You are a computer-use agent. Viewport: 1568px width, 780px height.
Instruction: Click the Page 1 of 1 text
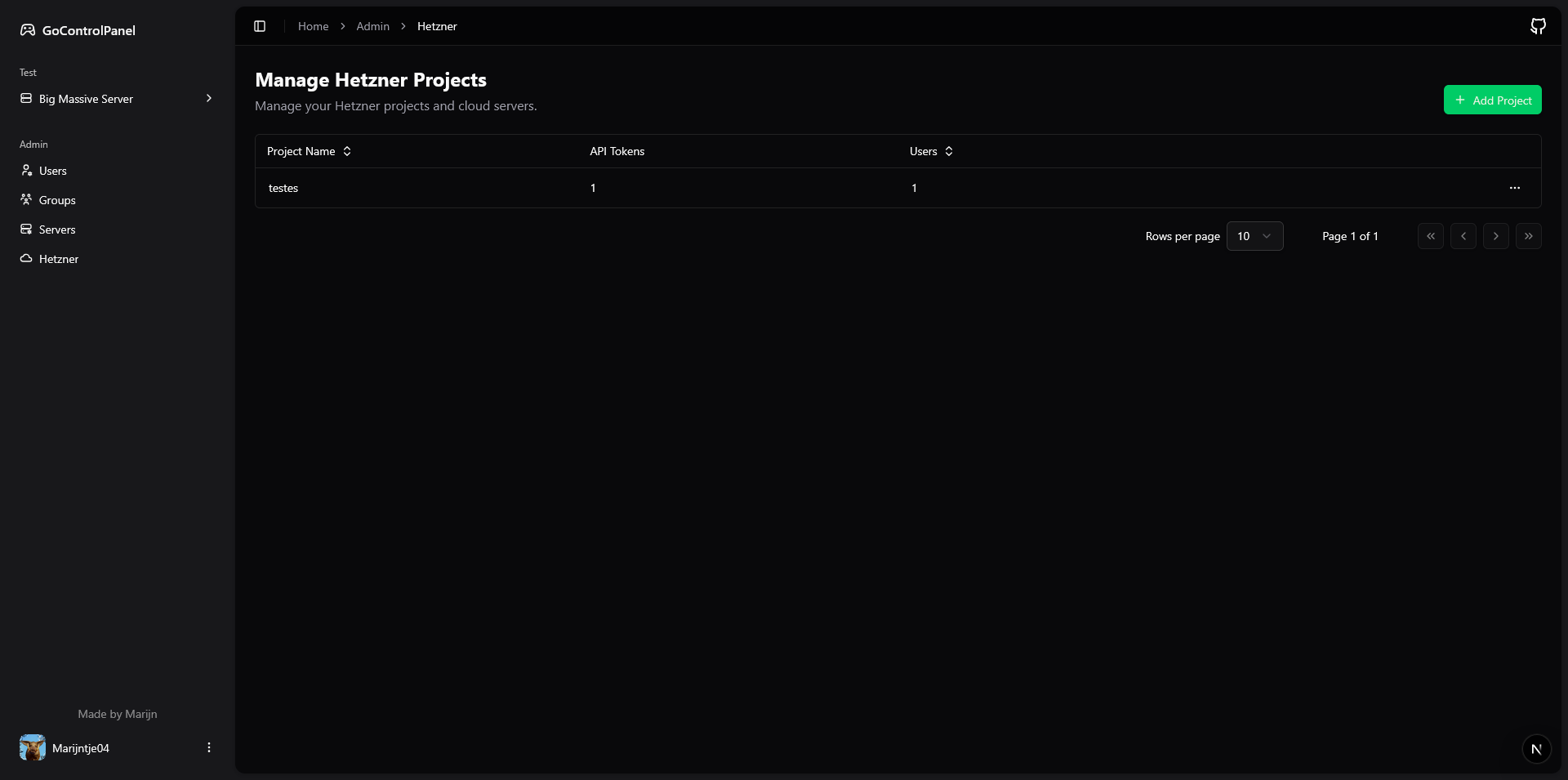pyautogui.click(x=1351, y=236)
